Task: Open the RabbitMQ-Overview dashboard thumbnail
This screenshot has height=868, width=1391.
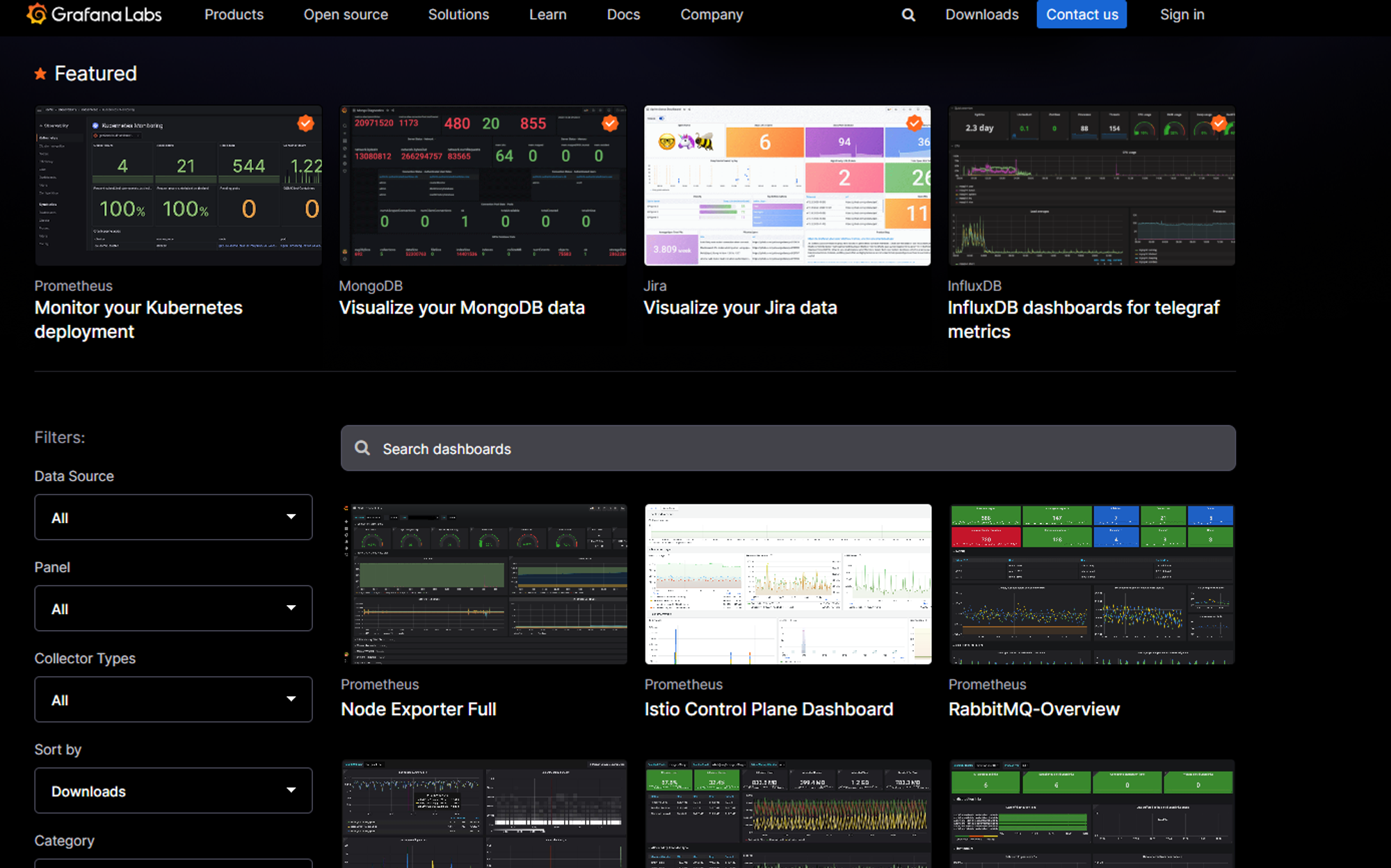Action: click(1091, 584)
